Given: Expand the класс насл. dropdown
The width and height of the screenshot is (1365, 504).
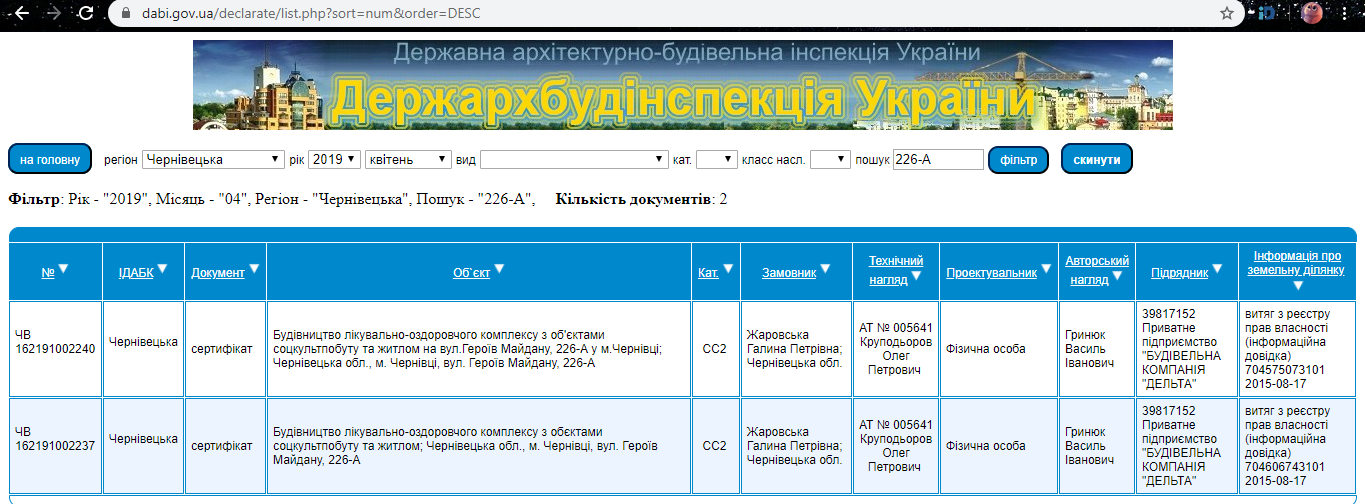Looking at the screenshot, I should (x=830, y=160).
